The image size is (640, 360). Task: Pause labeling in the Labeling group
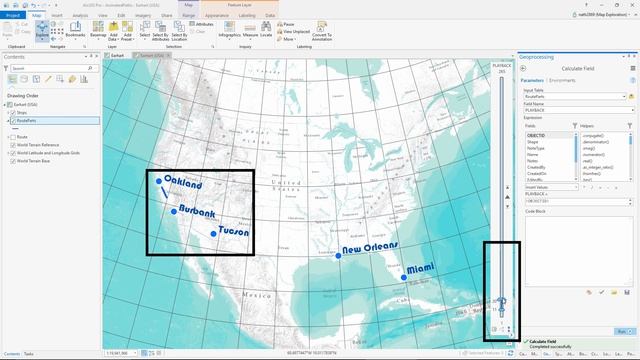pyautogui.click(x=286, y=24)
